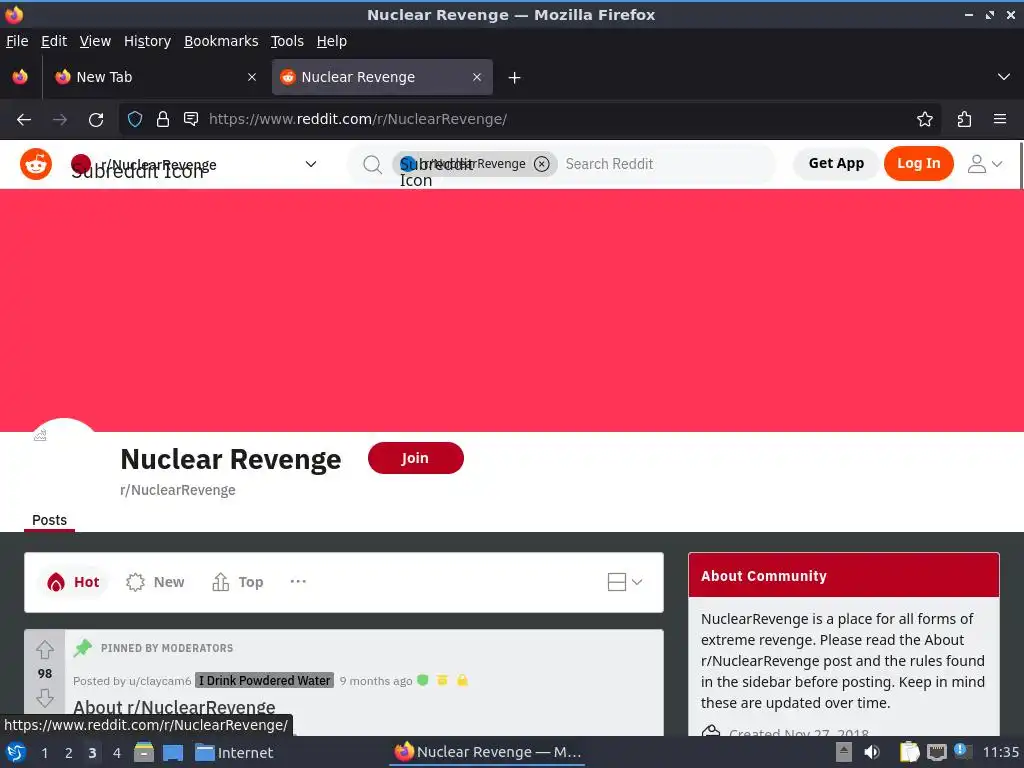Open the Bookmarks menu
This screenshot has width=1024, height=768.
[221, 41]
